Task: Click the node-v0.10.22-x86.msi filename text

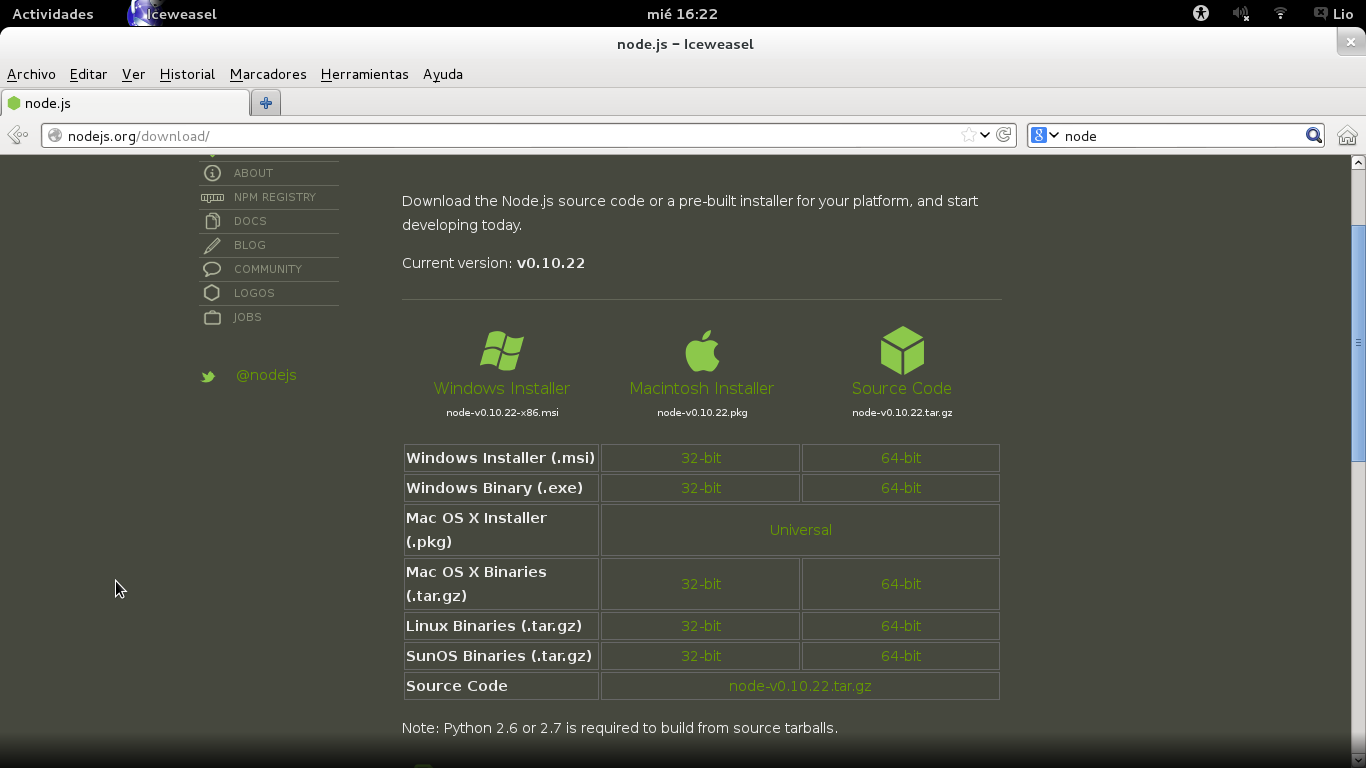Action: click(502, 412)
